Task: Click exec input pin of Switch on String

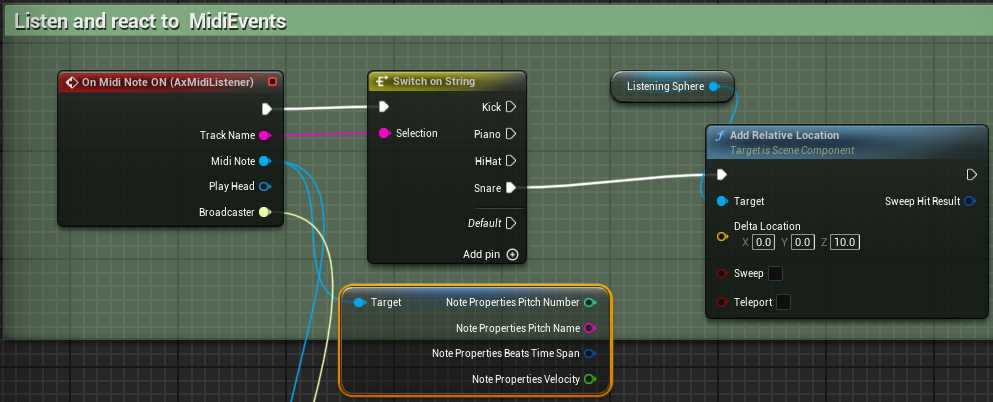Action: click(x=383, y=106)
